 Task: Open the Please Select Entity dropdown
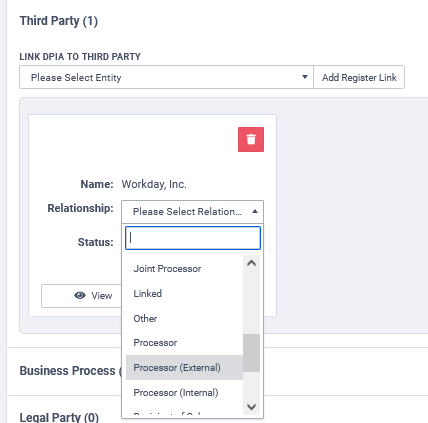[166, 77]
